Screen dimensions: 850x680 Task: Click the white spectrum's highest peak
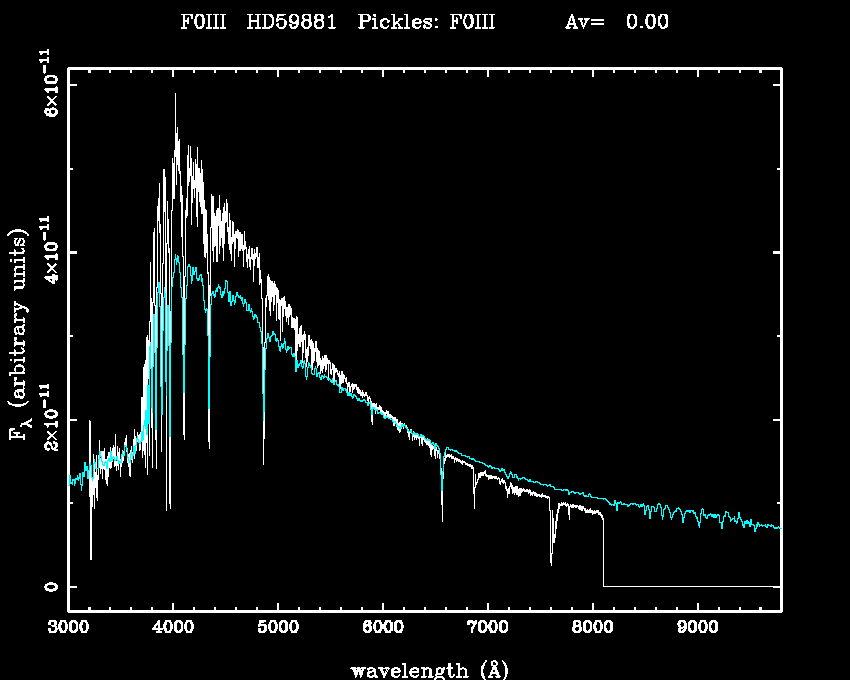176,96
